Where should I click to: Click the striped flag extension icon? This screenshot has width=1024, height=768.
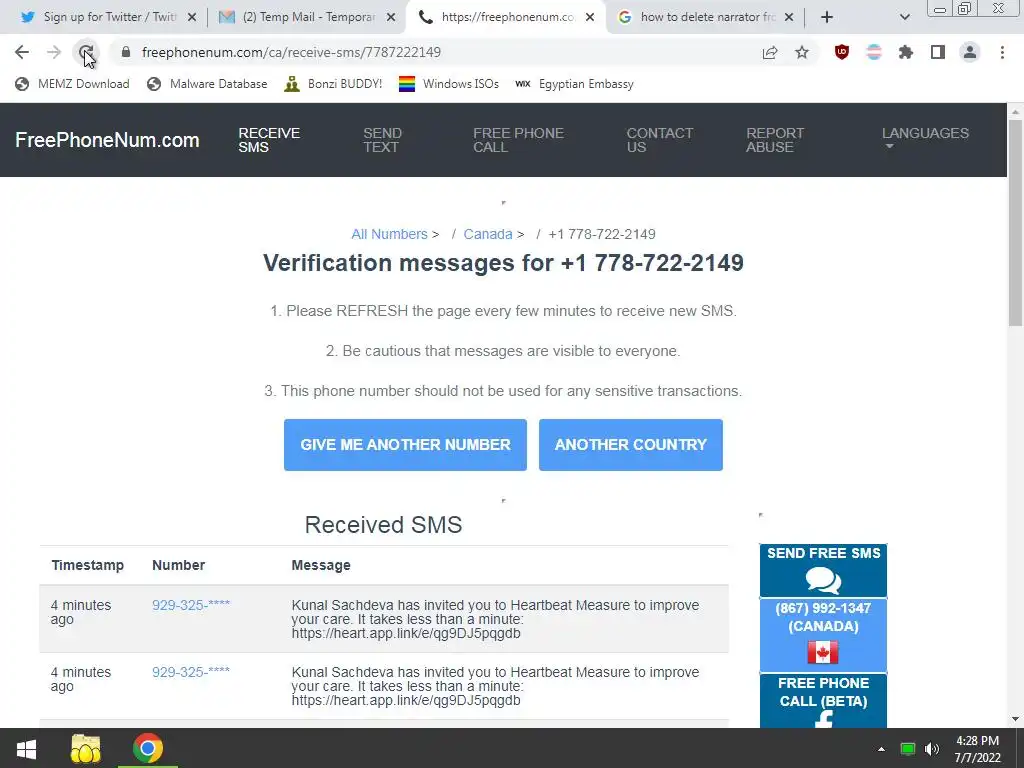(x=874, y=52)
